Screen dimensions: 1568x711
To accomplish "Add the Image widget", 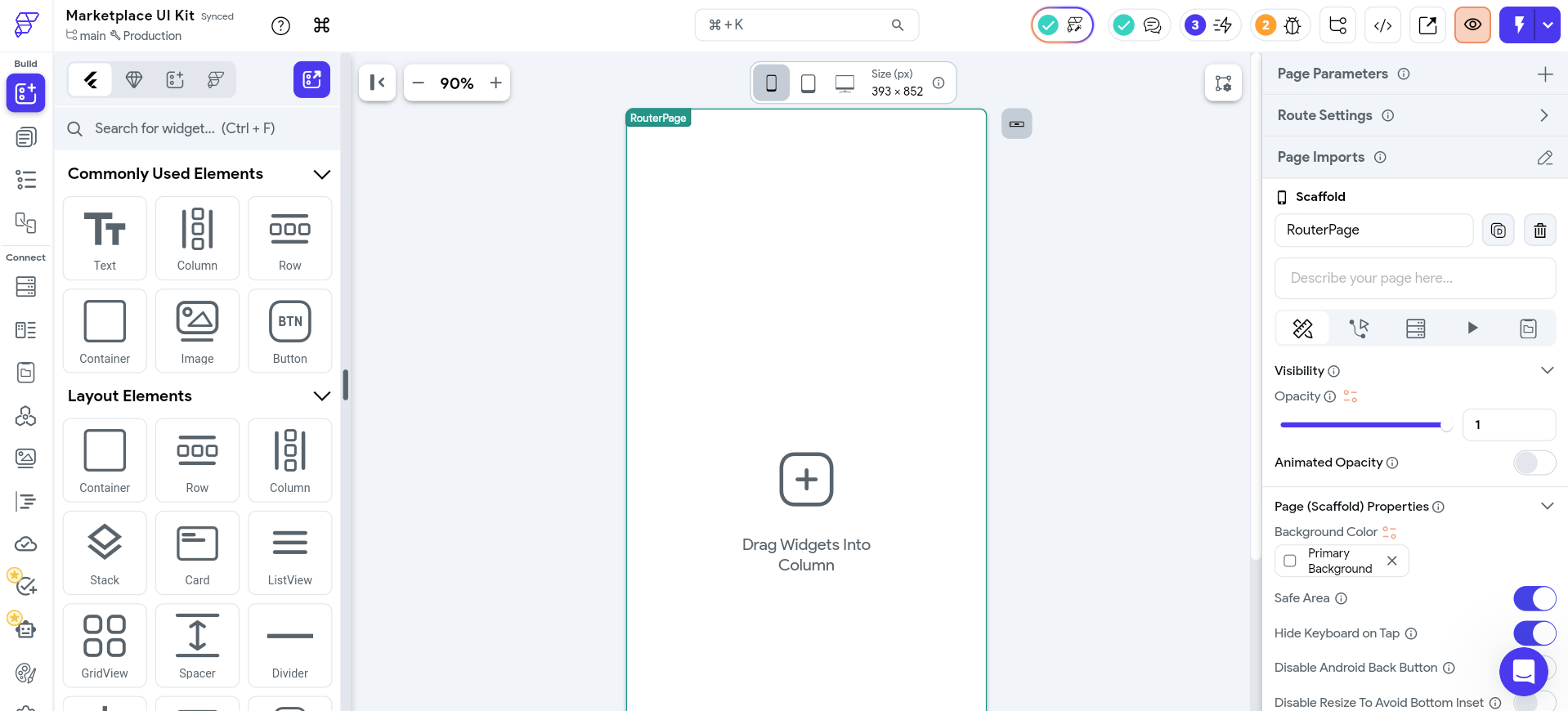I will click(197, 331).
